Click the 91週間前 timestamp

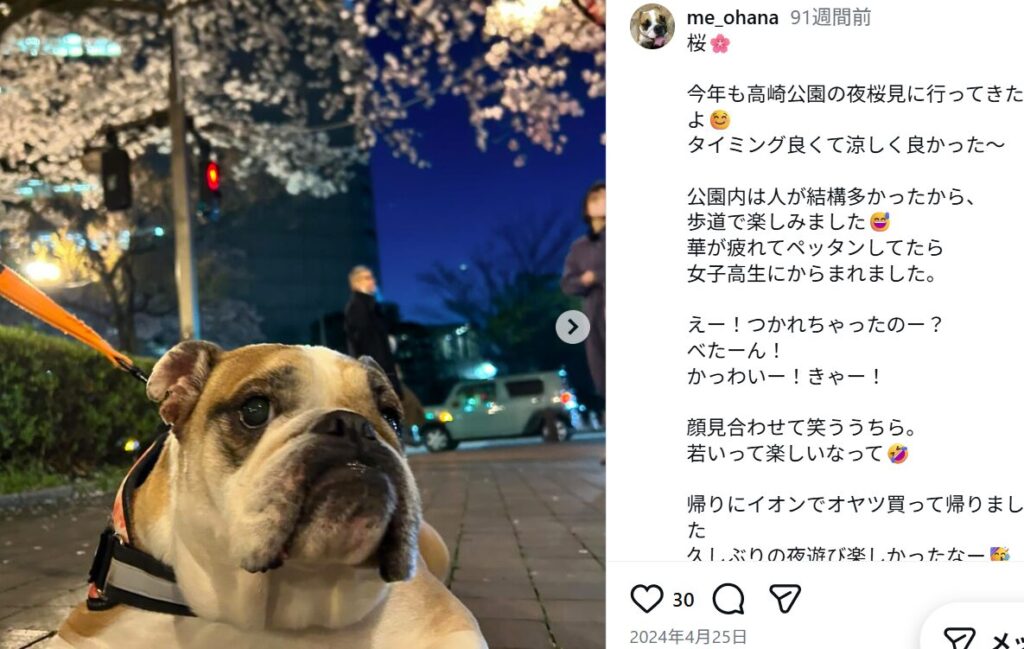click(831, 18)
